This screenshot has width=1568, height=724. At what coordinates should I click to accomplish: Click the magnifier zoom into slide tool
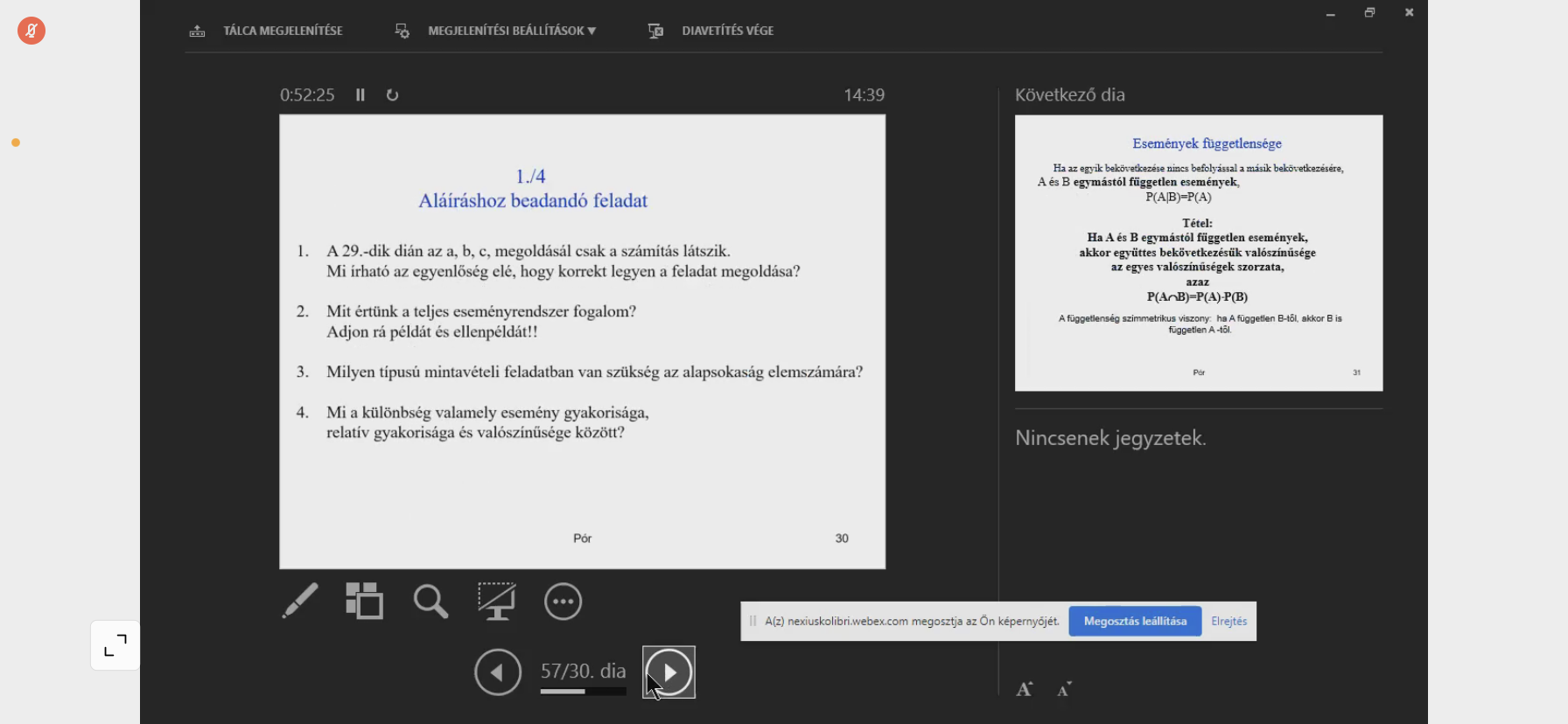430,602
